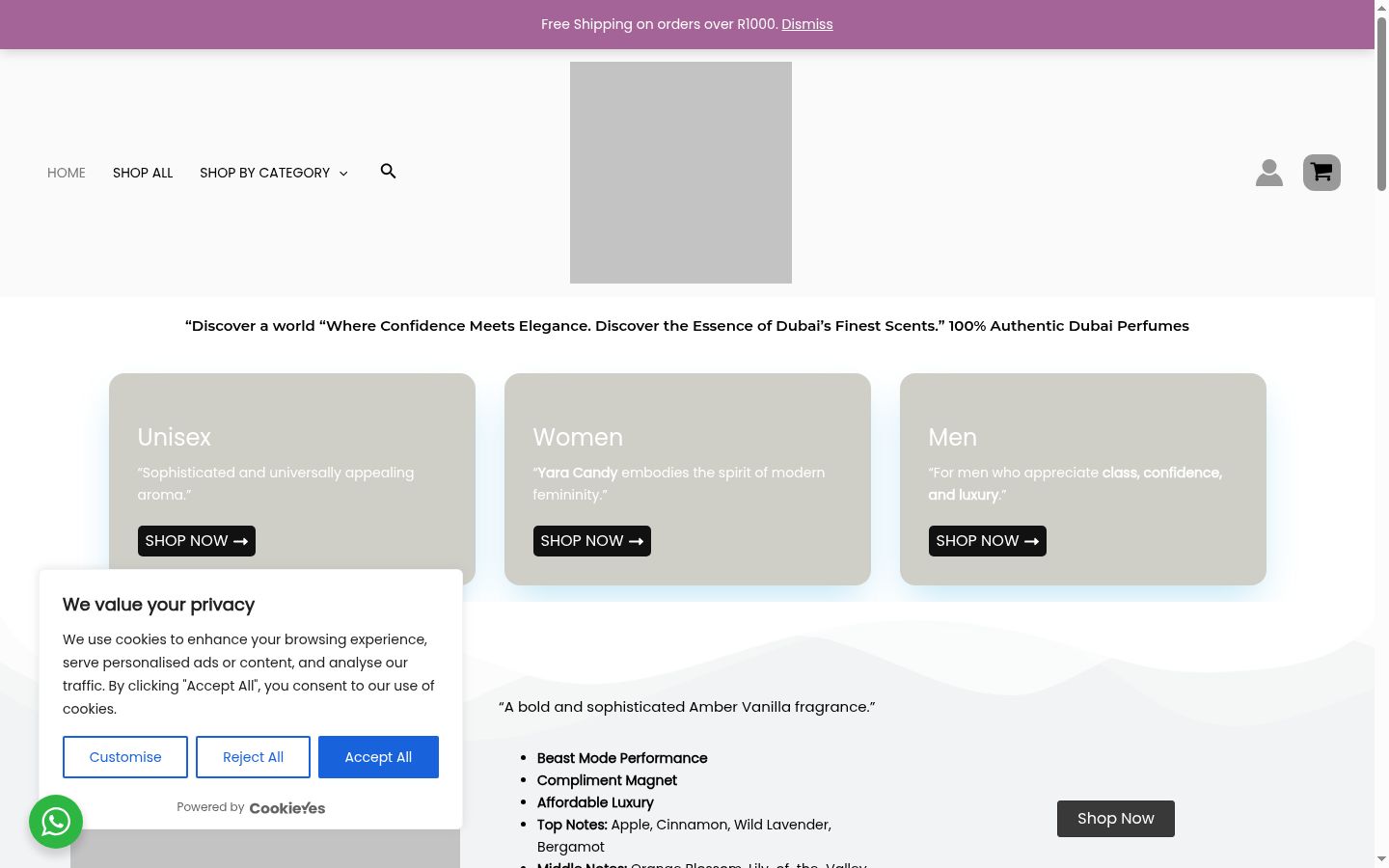The width and height of the screenshot is (1389, 868).
Task: Open the shopping cart icon
Action: 1321,173
